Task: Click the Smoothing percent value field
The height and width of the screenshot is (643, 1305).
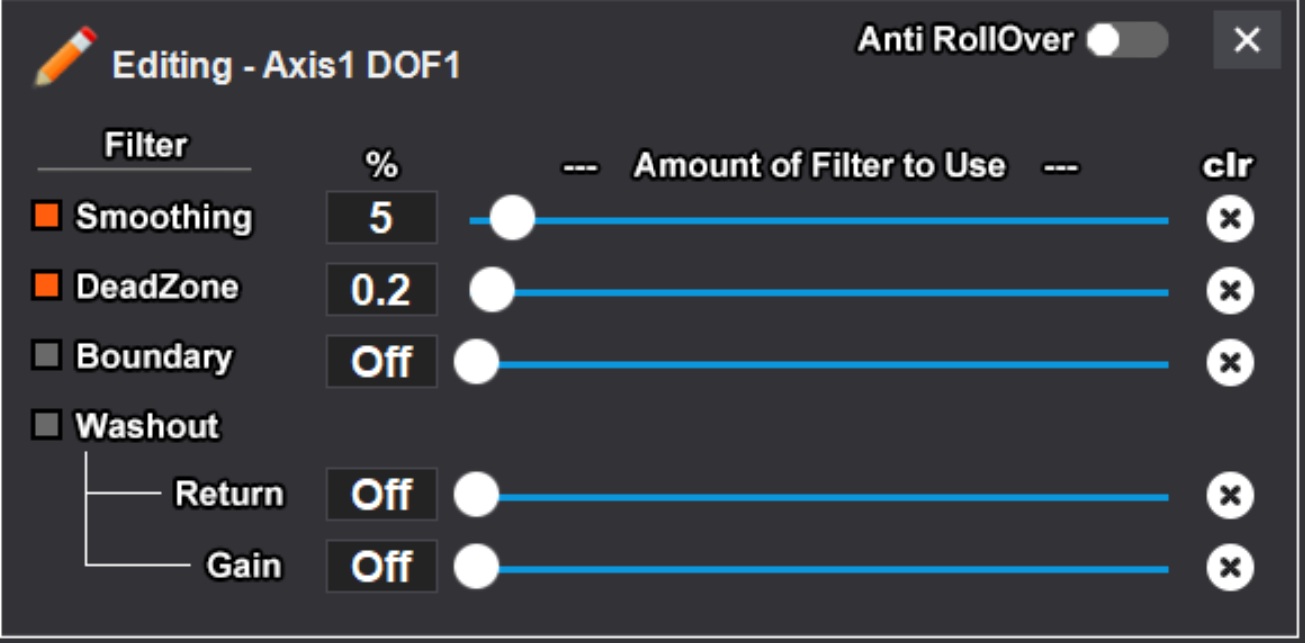Action: click(381, 218)
